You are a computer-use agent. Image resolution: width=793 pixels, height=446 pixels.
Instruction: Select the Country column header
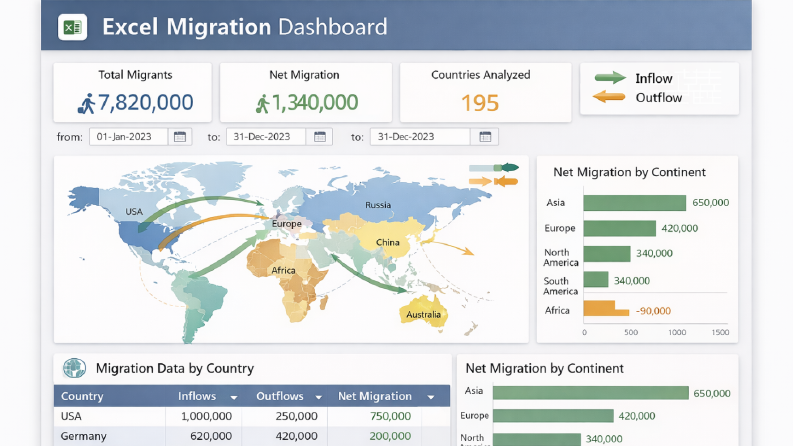coord(110,396)
